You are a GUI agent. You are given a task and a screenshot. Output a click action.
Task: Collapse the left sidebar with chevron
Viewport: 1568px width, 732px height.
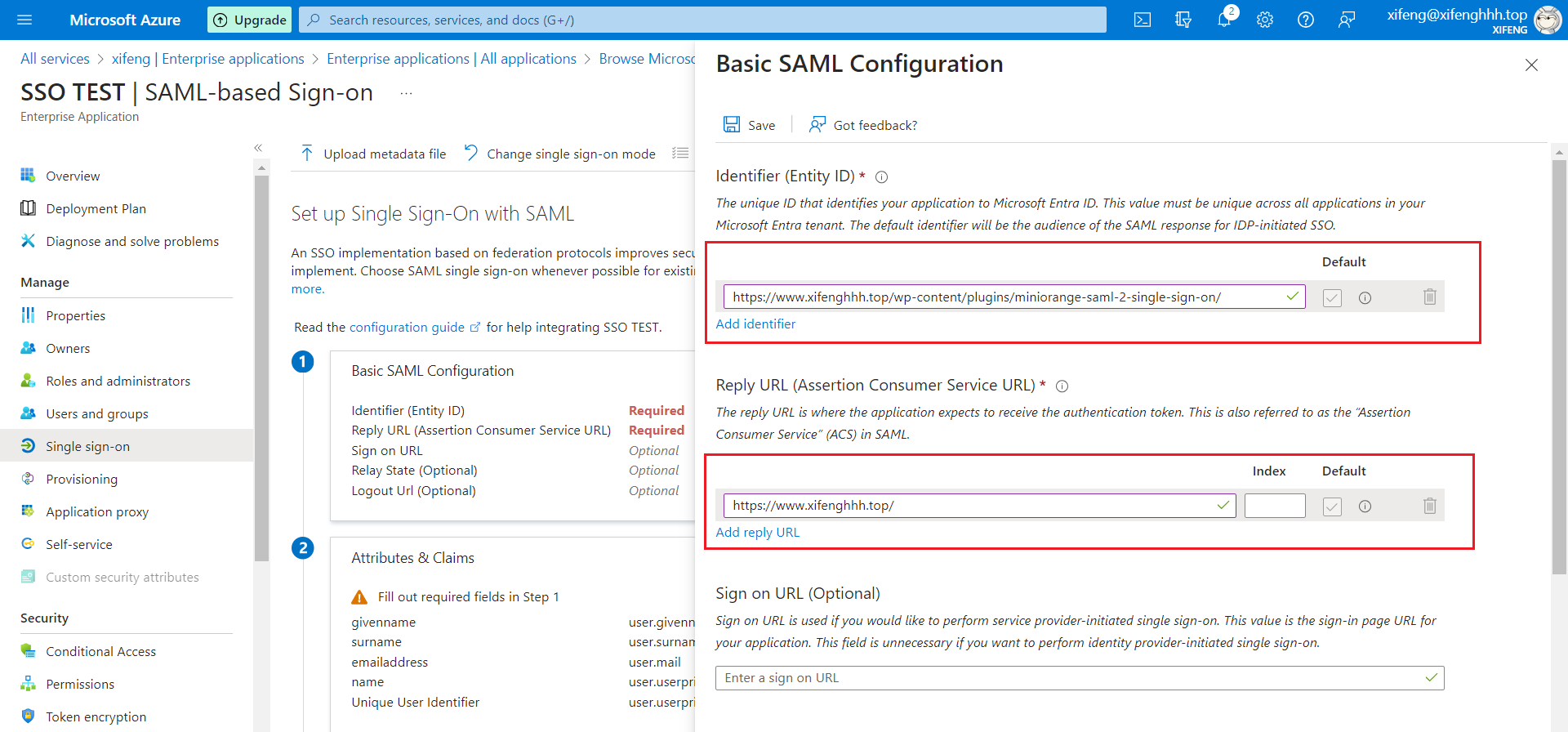(x=258, y=148)
